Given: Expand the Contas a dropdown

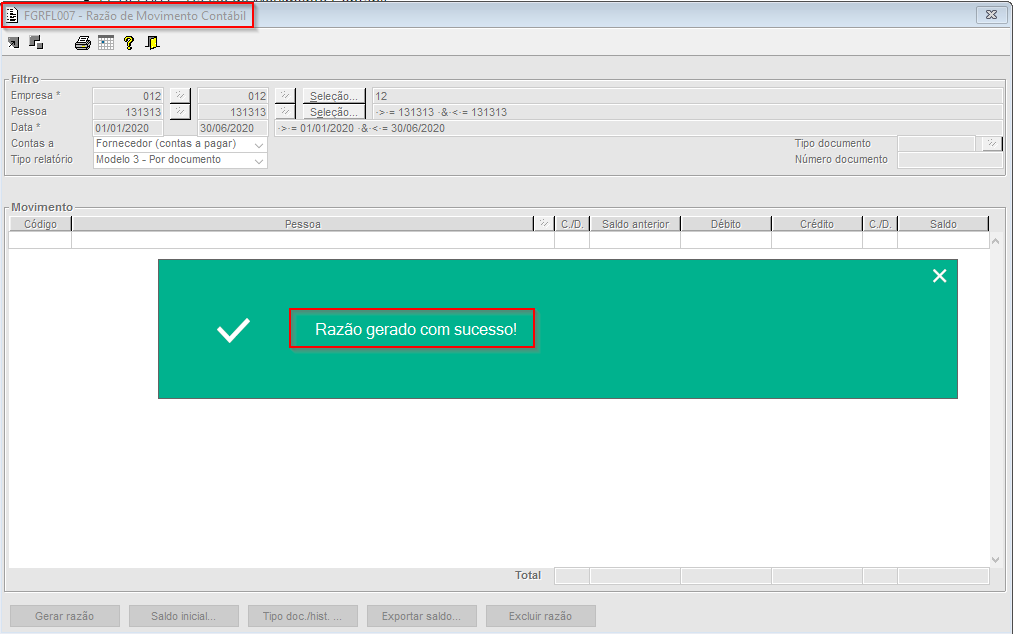Looking at the screenshot, I should [259, 144].
